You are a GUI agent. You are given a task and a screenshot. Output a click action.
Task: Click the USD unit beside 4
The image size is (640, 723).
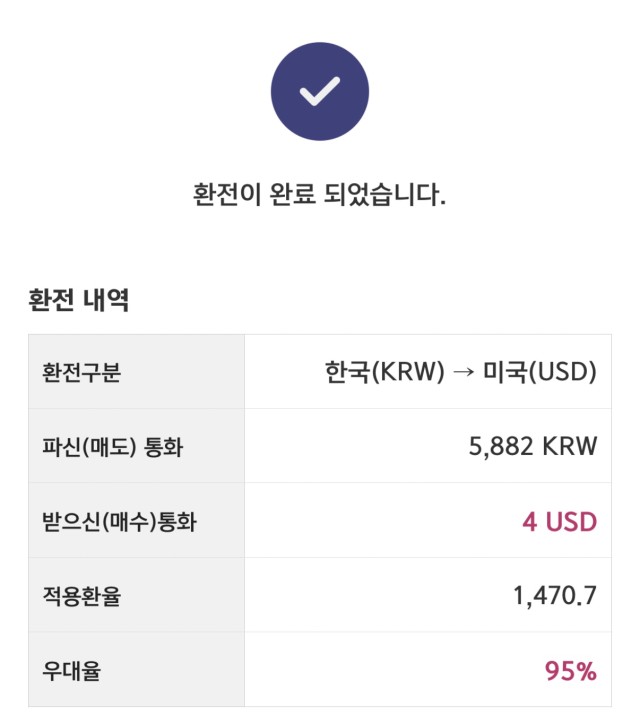[x=572, y=522]
